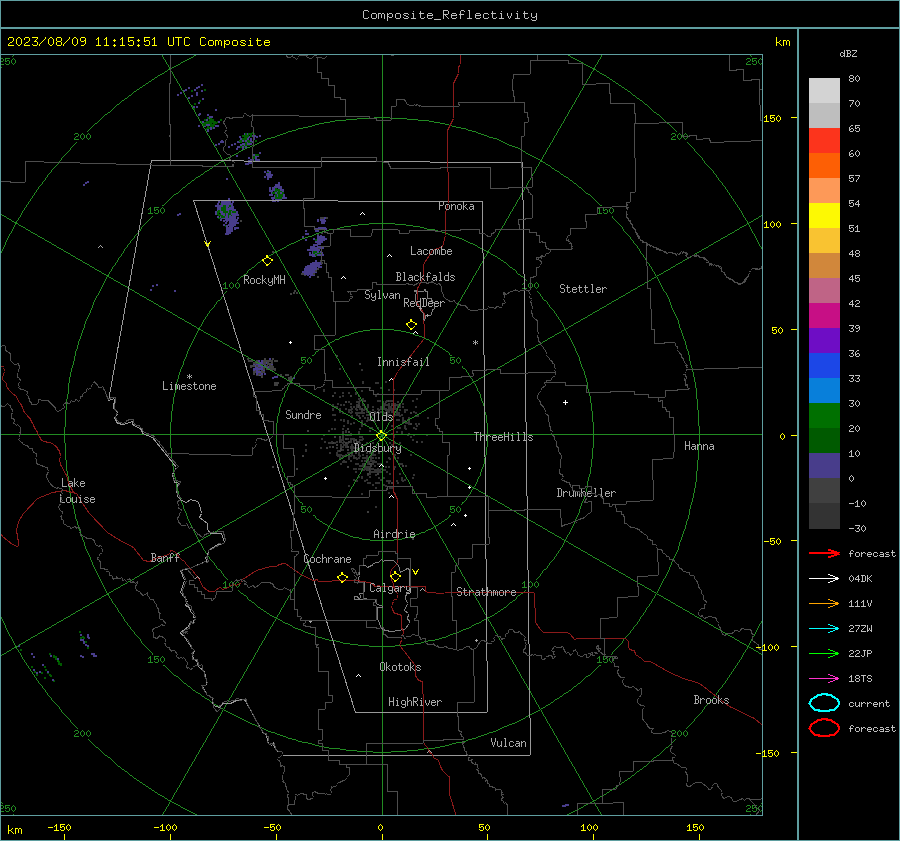The image size is (900, 841).
Task: Click the cyan current ellipse icon
Action: [824, 703]
